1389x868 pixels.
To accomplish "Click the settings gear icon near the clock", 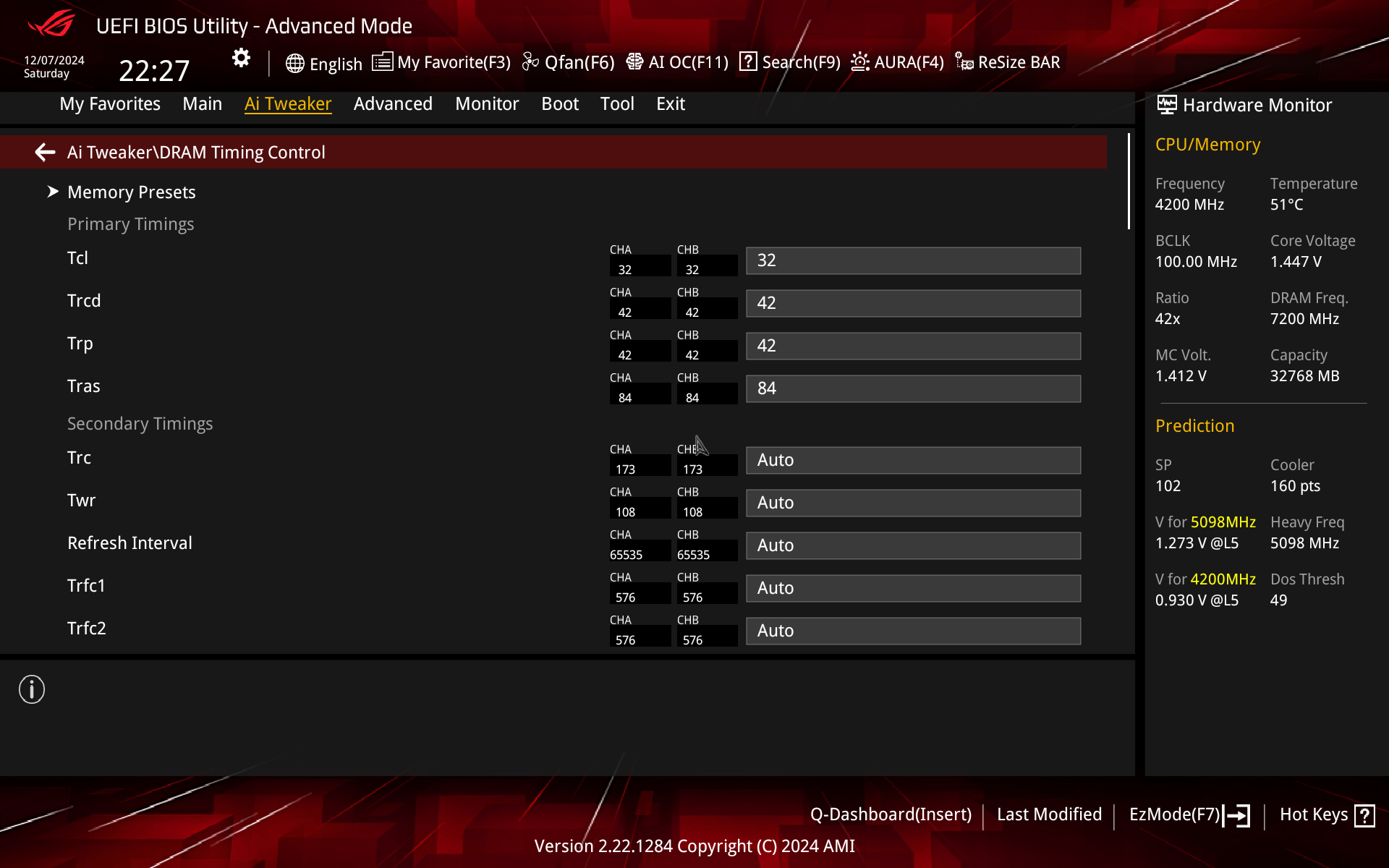I will coord(241,58).
